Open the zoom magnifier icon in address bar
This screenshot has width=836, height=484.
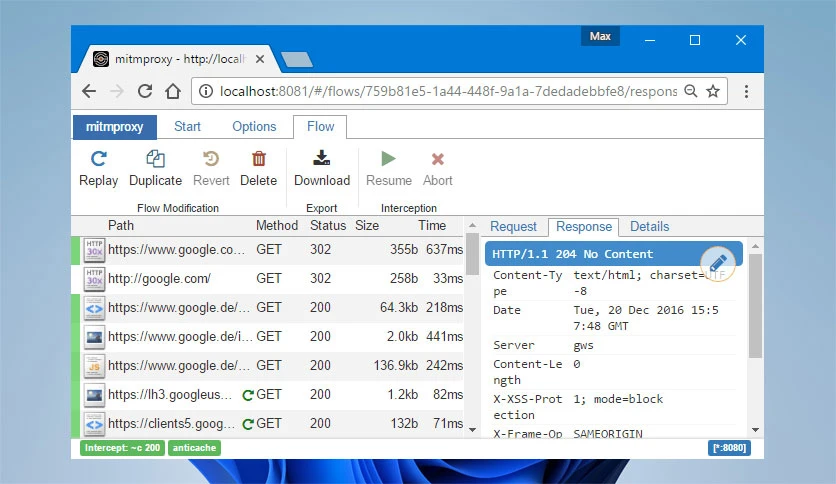click(x=690, y=91)
